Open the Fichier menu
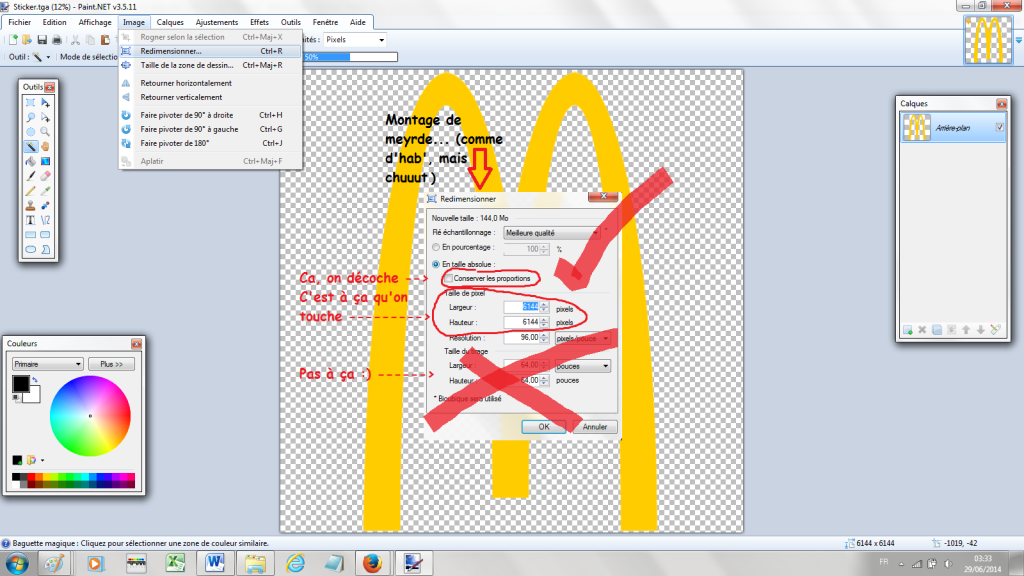 [20, 22]
